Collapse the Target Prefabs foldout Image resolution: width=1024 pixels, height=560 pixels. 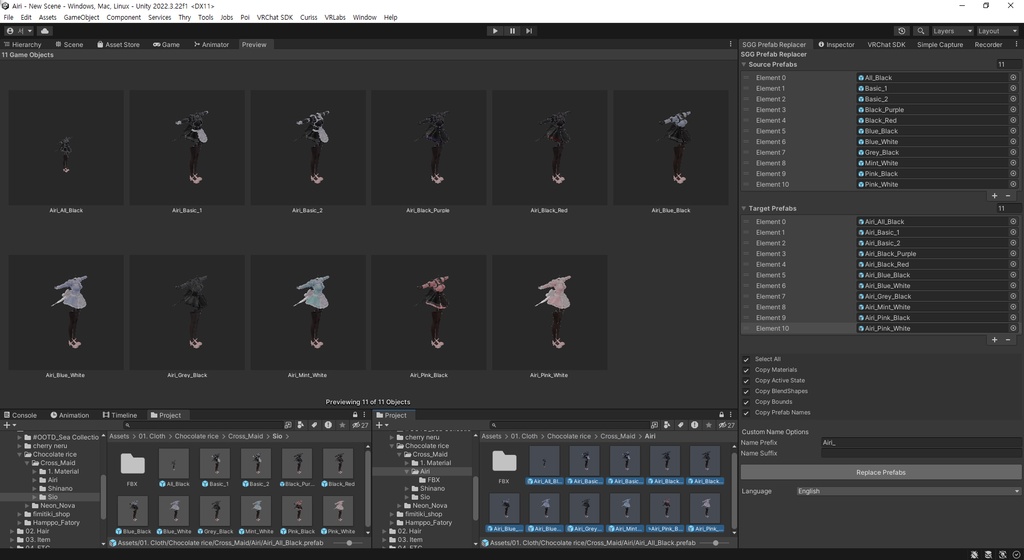point(744,209)
